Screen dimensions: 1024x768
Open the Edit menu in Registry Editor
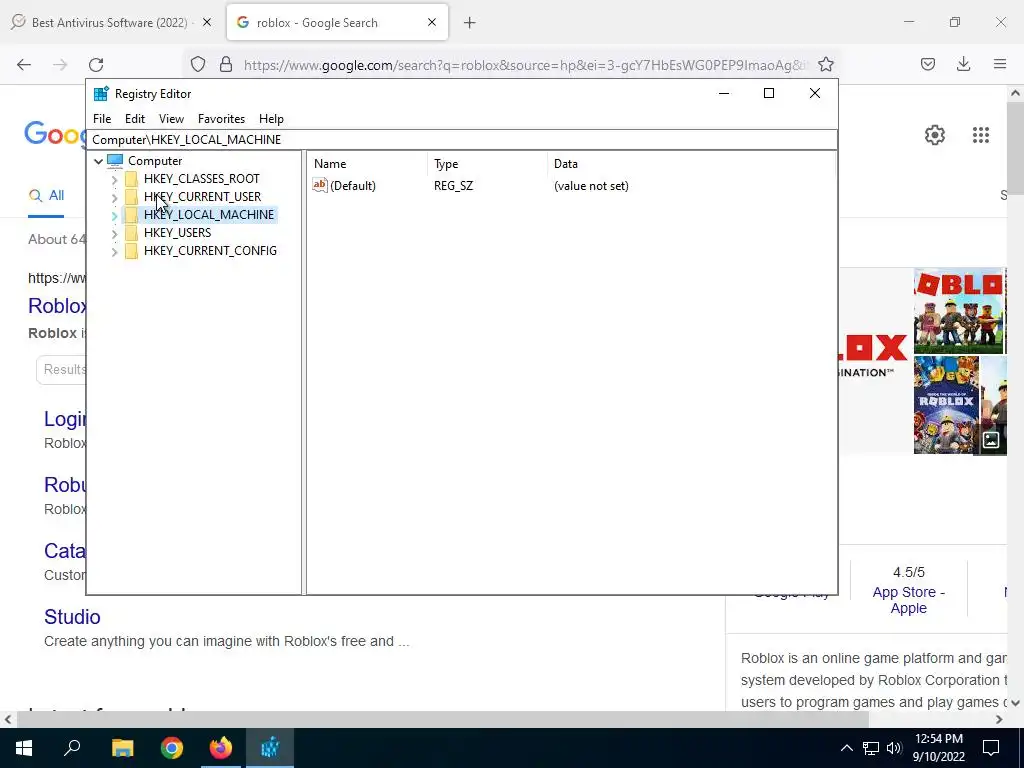[x=135, y=119]
